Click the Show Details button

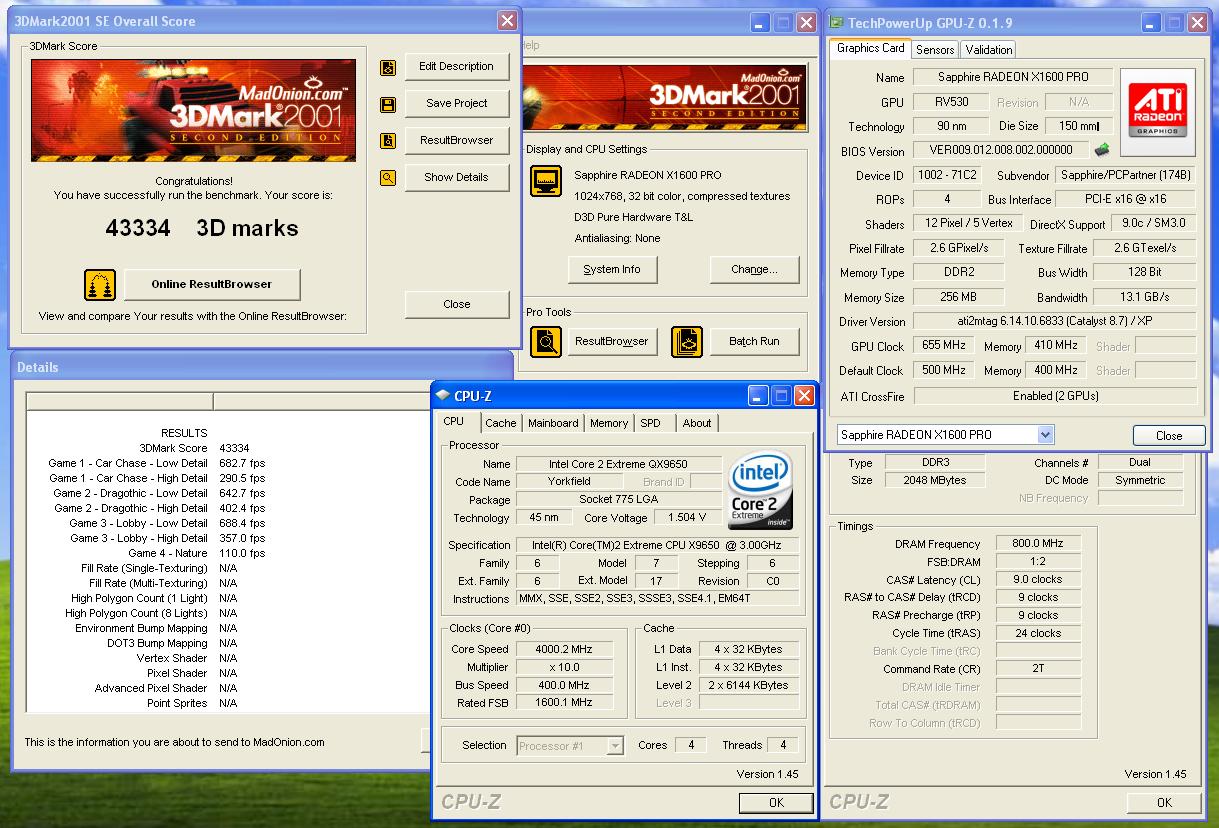click(457, 178)
